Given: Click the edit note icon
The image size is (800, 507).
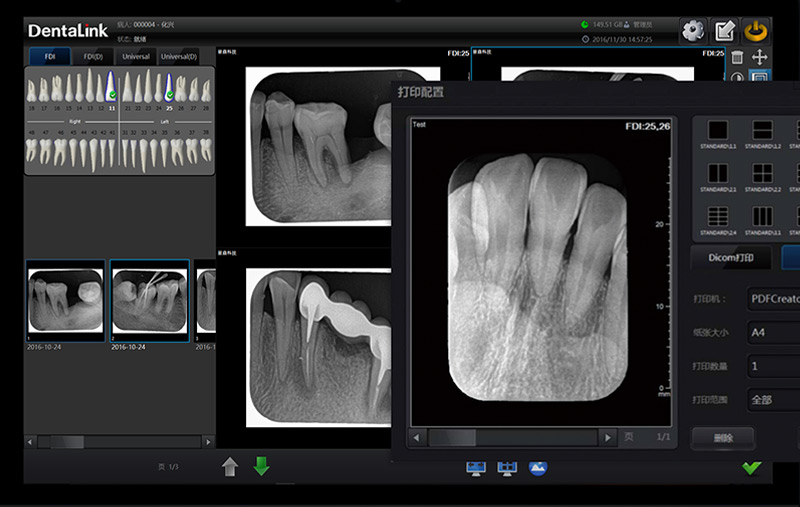Looking at the screenshot, I should click(724, 31).
